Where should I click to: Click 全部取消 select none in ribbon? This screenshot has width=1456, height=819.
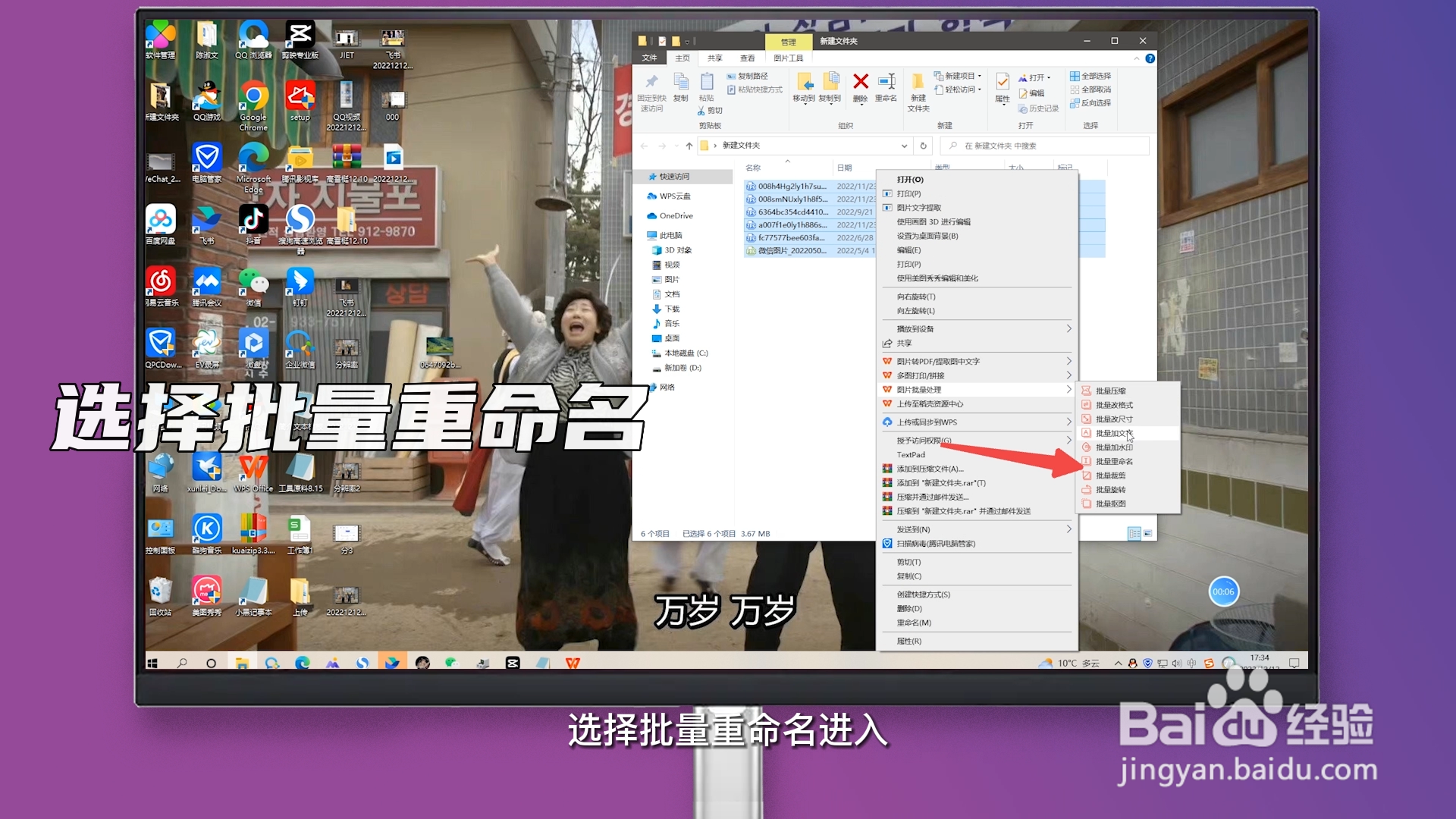click(1090, 89)
